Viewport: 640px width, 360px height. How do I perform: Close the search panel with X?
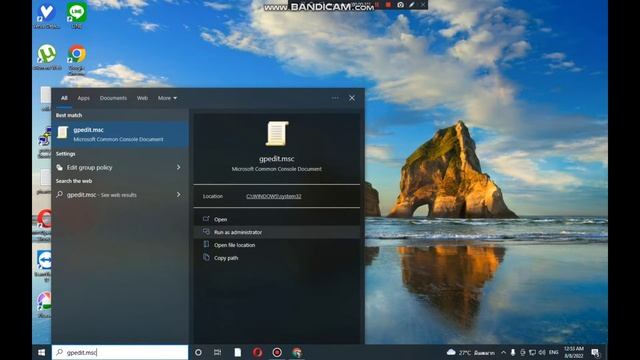point(352,98)
